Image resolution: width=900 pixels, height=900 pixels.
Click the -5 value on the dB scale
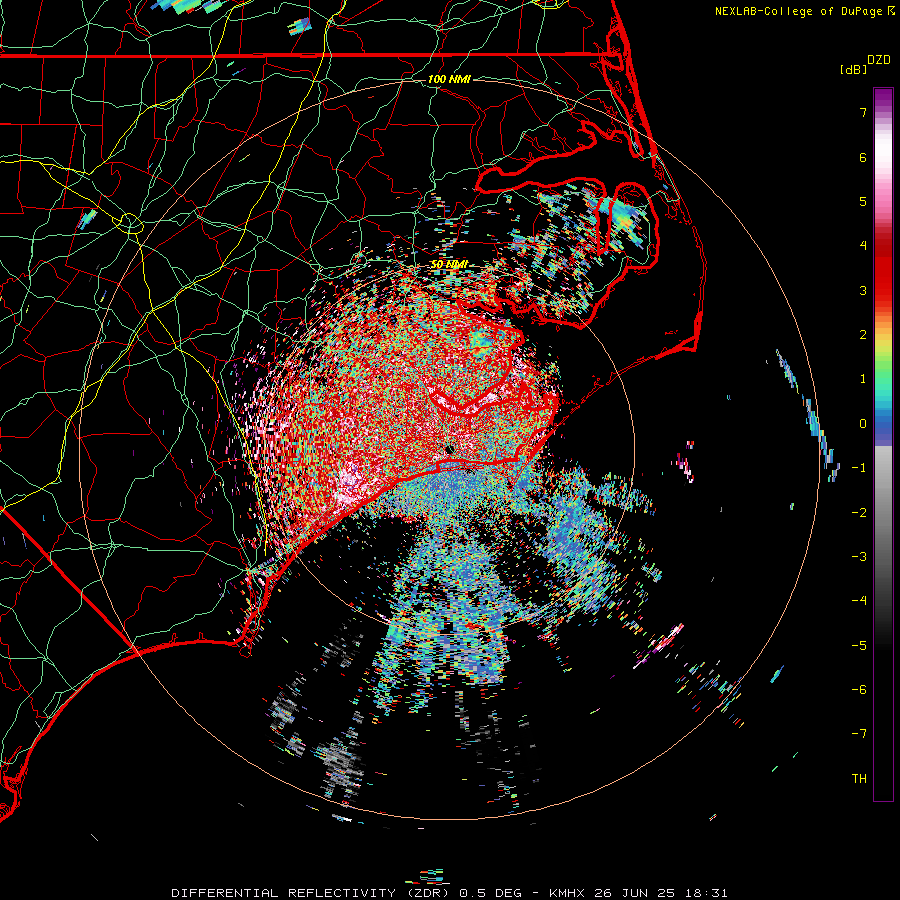click(x=859, y=646)
